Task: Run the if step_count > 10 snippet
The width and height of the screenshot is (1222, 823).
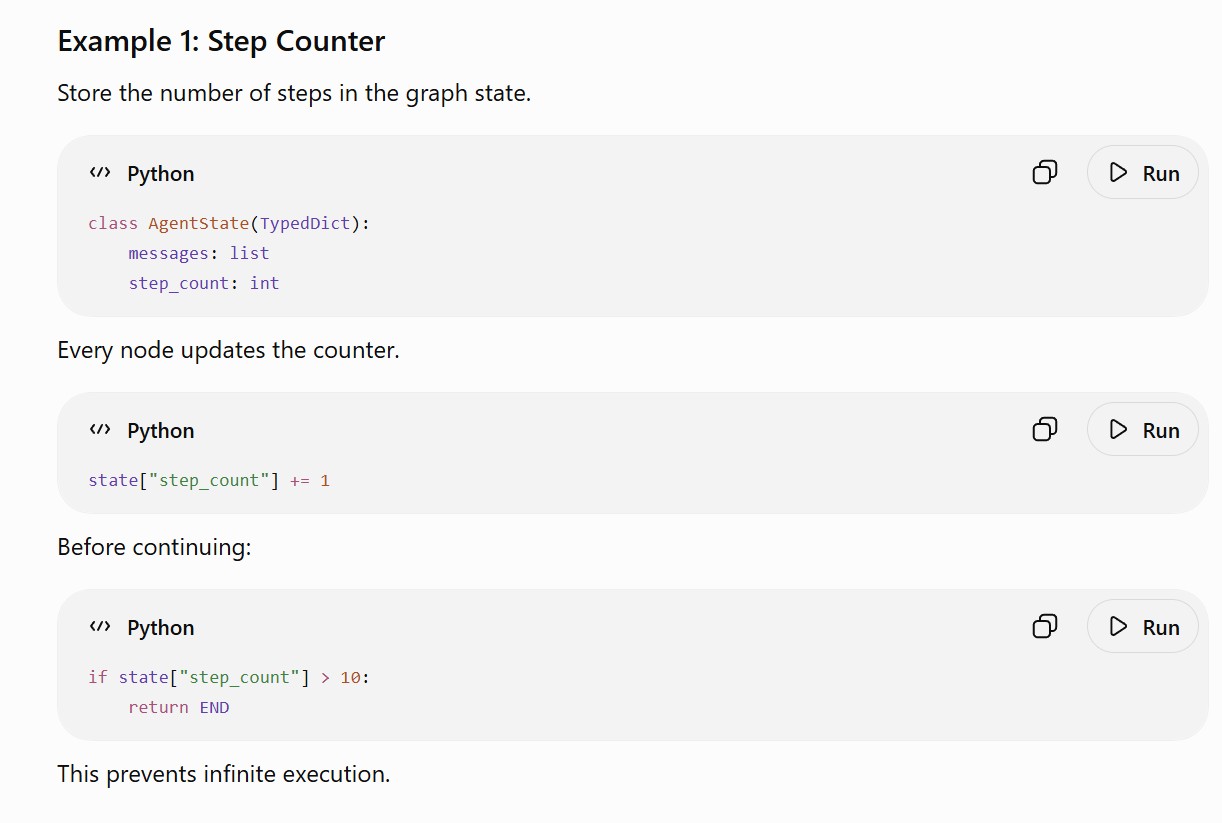Action: click(x=1143, y=627)
